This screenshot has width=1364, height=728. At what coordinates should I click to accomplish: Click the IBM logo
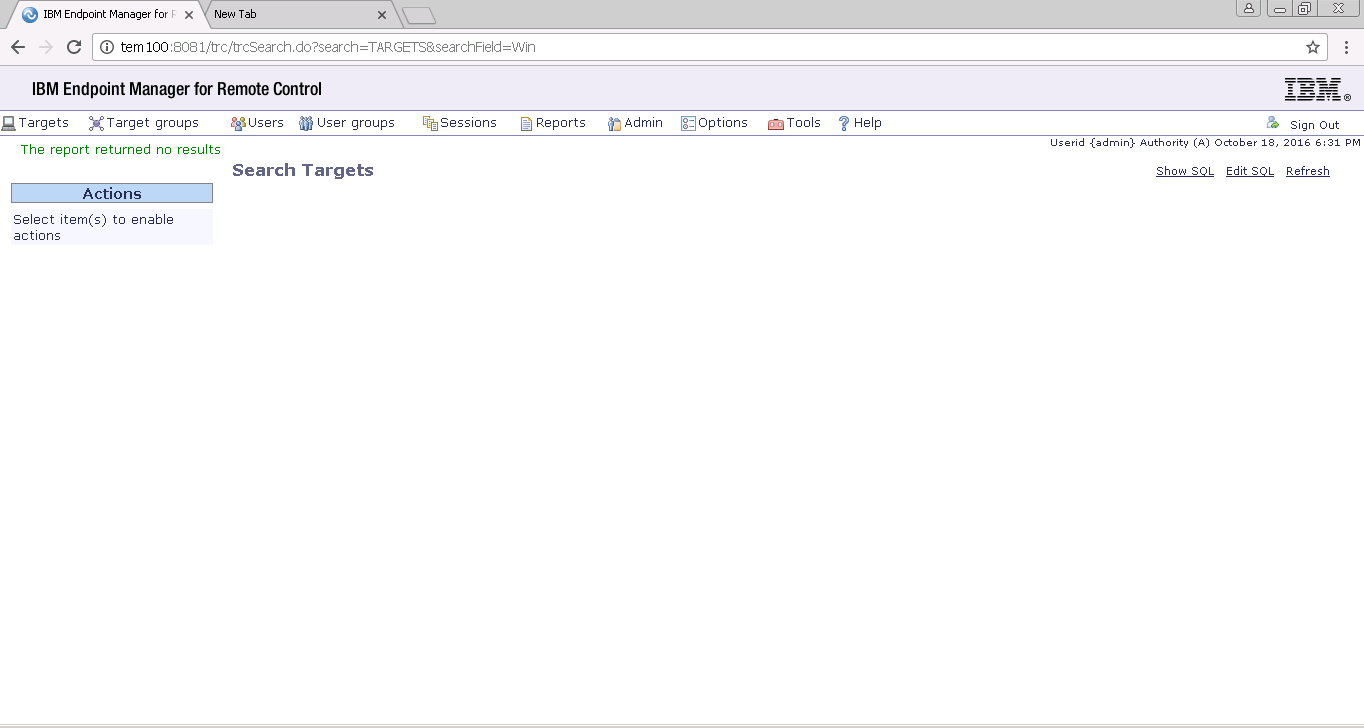click(1317, 90)
